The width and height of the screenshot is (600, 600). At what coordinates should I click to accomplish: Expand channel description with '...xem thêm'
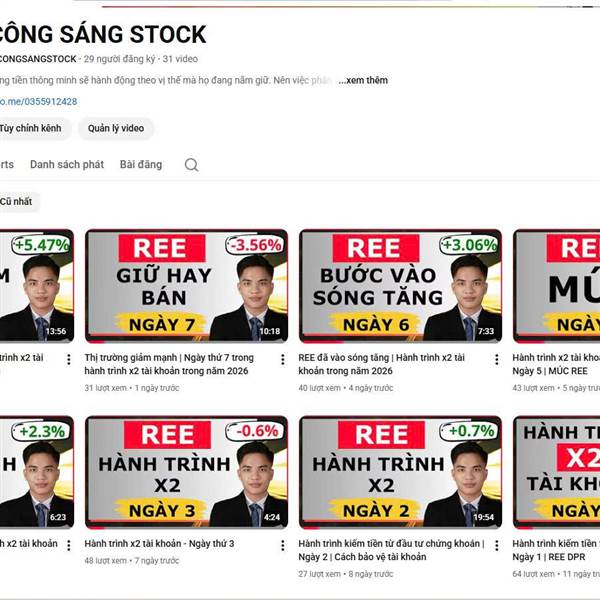[x=363, y=80]
